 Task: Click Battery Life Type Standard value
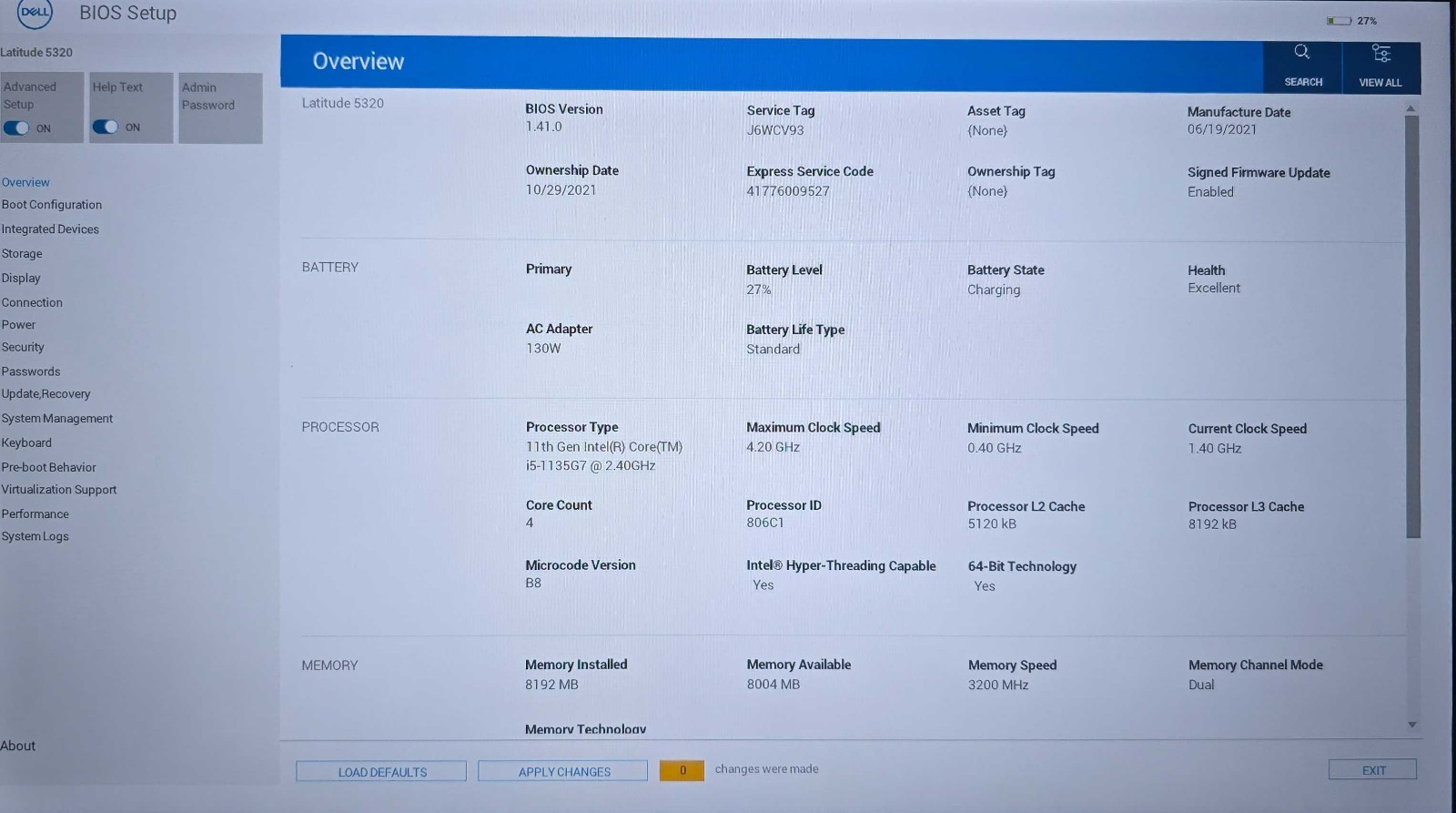(773, 349)
